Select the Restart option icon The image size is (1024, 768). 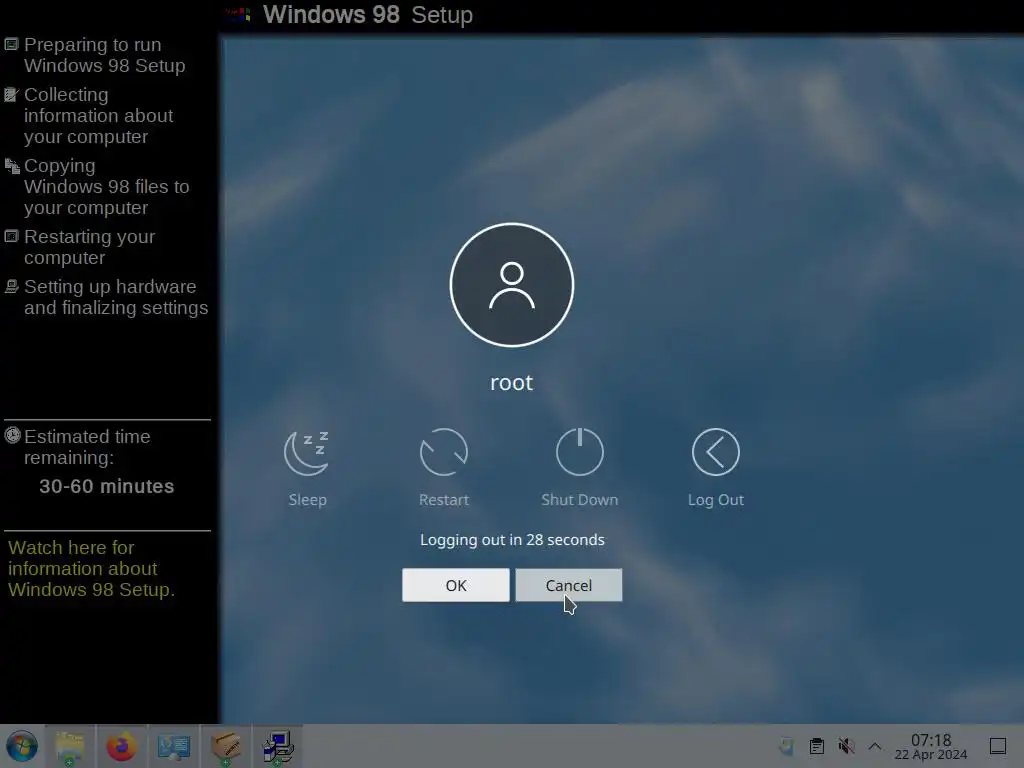pos(443,452)
